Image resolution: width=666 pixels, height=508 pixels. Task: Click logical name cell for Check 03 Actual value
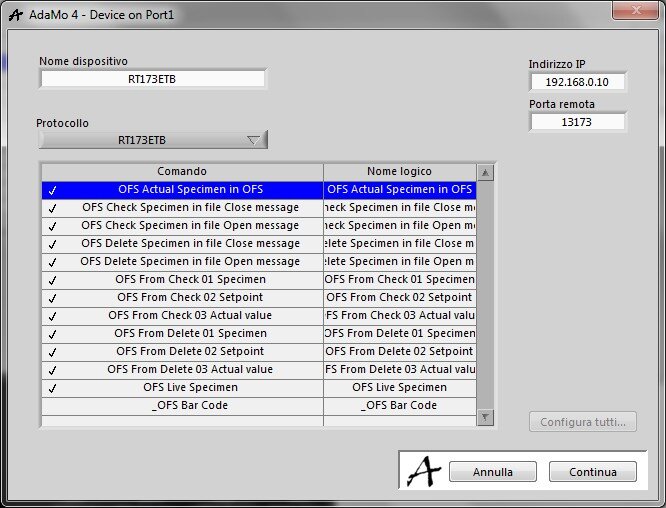coord(400,316)
